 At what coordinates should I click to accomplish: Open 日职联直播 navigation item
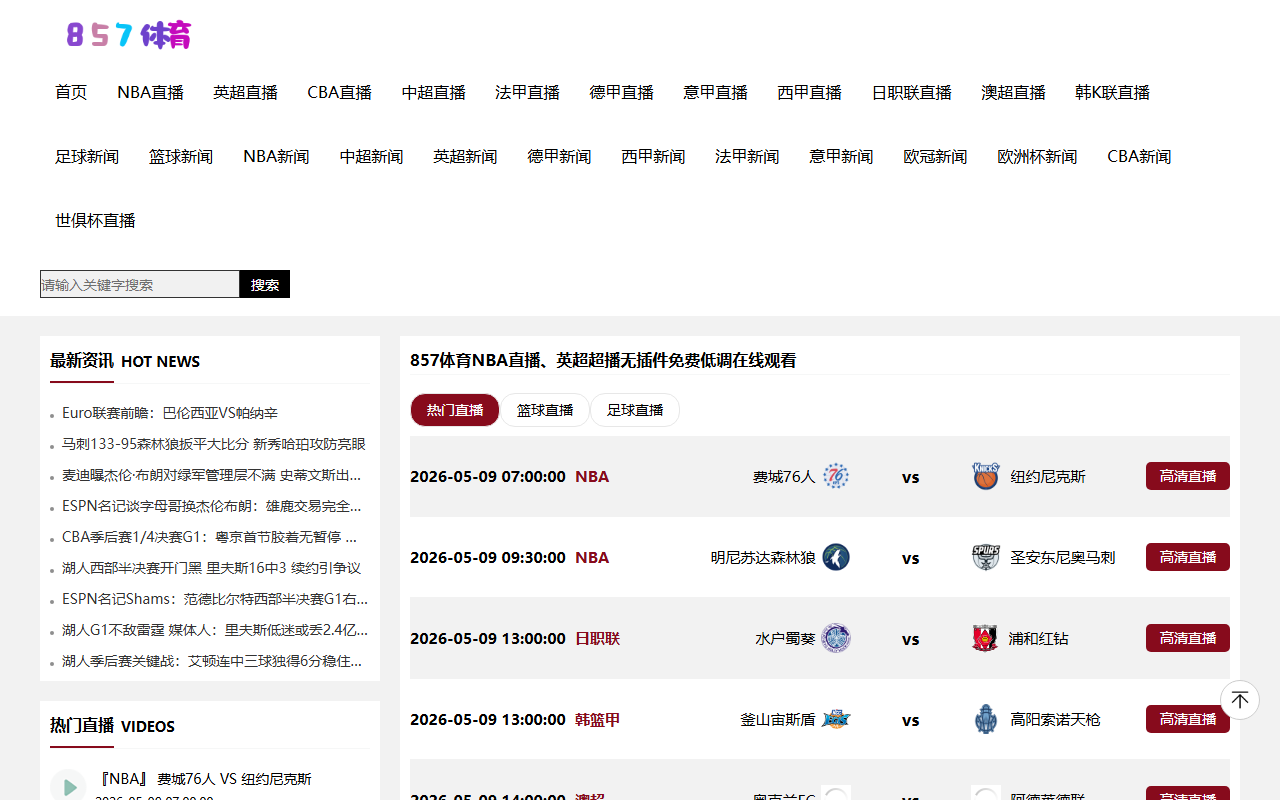click(x=912, y=92)
